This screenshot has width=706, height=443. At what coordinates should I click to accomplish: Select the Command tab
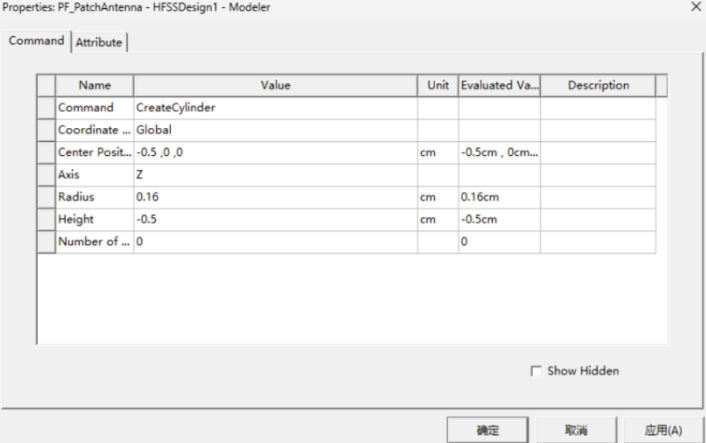pos(36,41)
